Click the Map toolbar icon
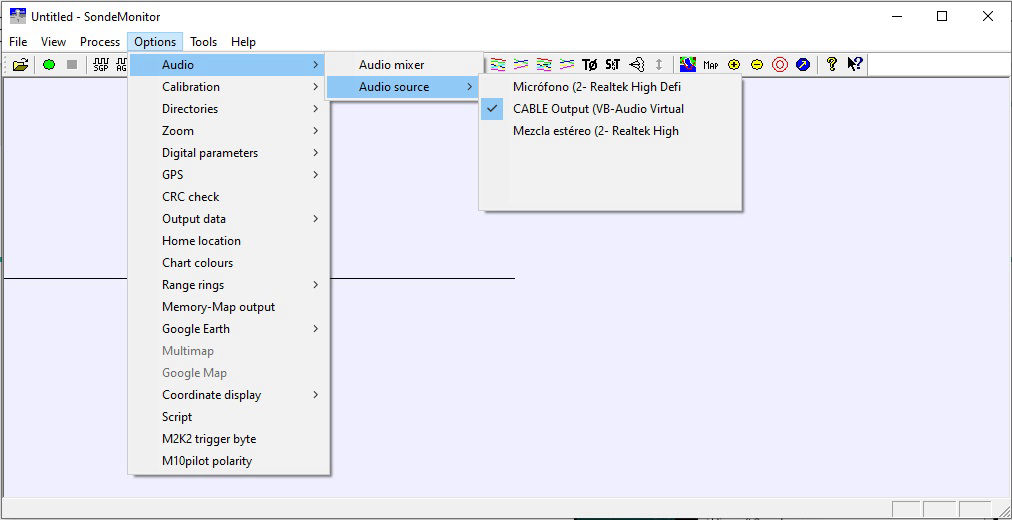1012x520 pixels. [x=710, y=65]
